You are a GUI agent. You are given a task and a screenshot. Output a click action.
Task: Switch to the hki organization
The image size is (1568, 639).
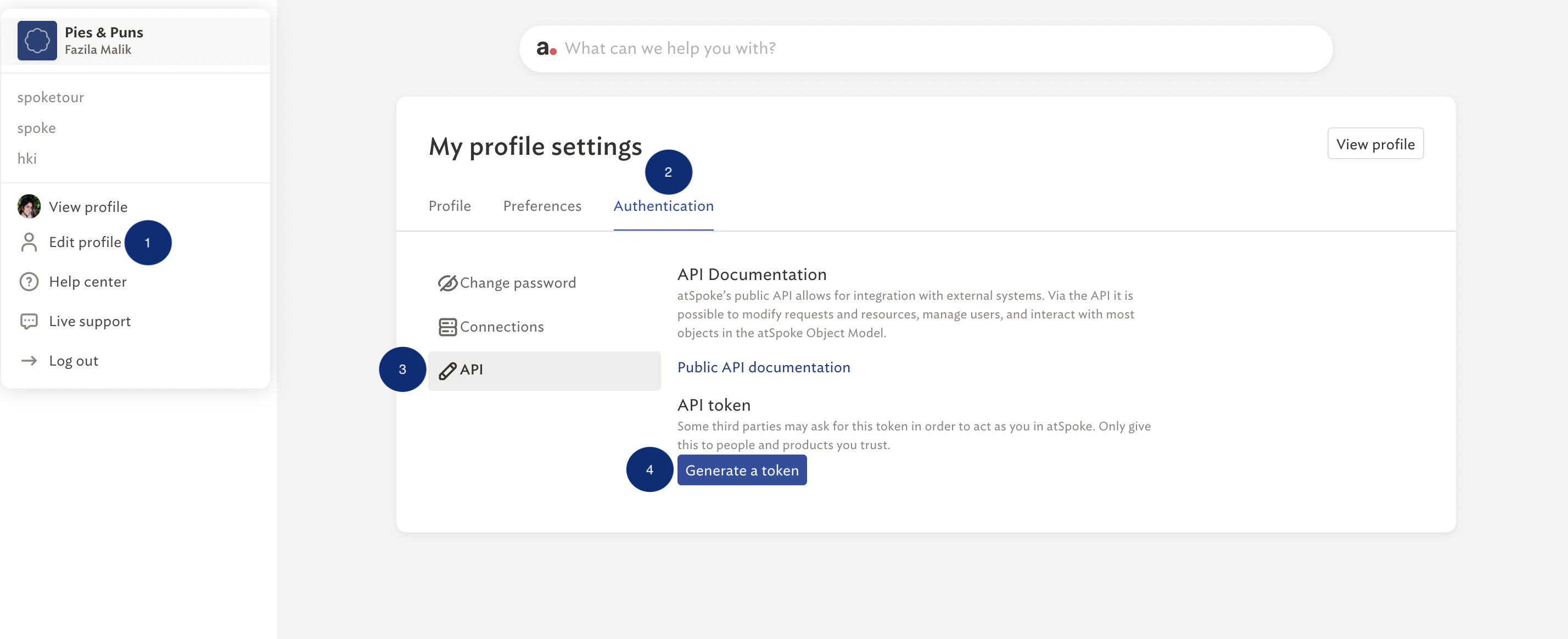pos(27,158)
